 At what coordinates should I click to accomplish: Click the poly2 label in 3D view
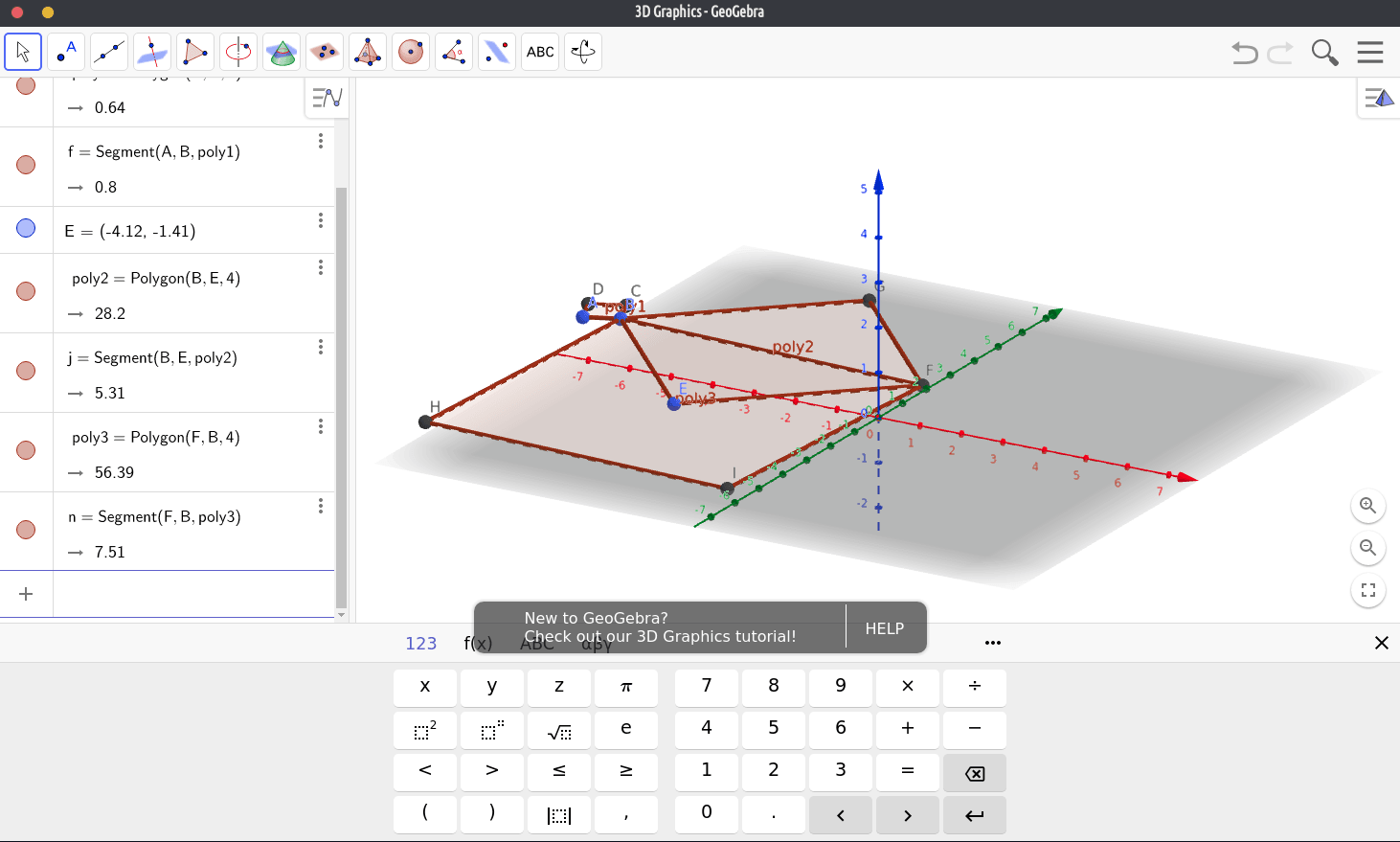click(x=793, y=347)
